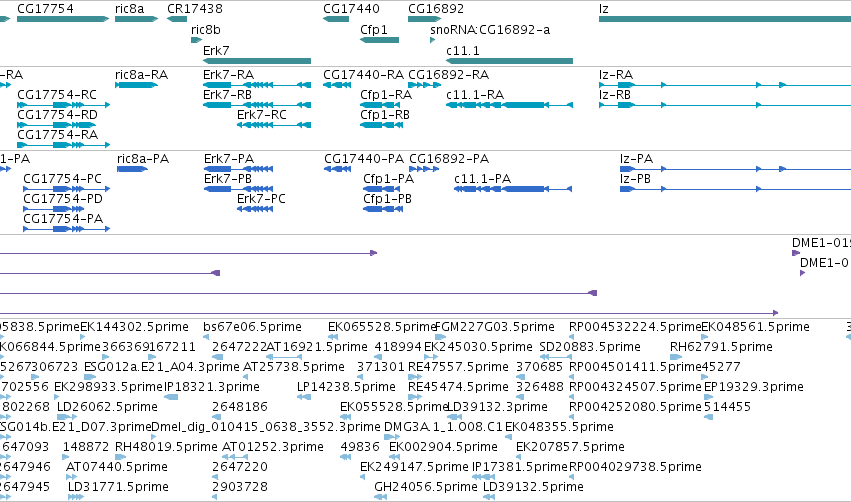The image size is (851, 502).
Task: Select the Erk7-PA protein label
Action: click(x=228, y=158)
